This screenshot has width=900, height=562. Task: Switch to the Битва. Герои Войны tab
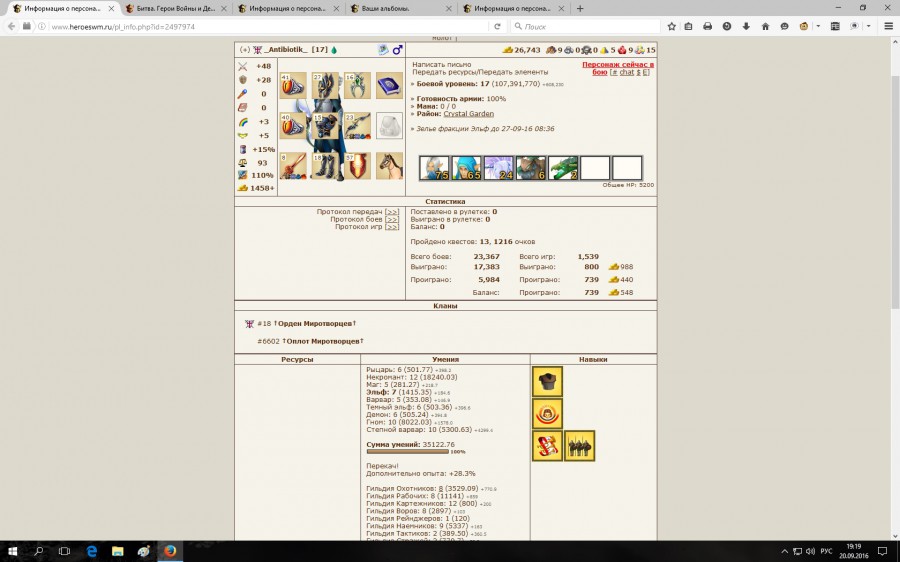pyautogui.click(x=176, y=8)
